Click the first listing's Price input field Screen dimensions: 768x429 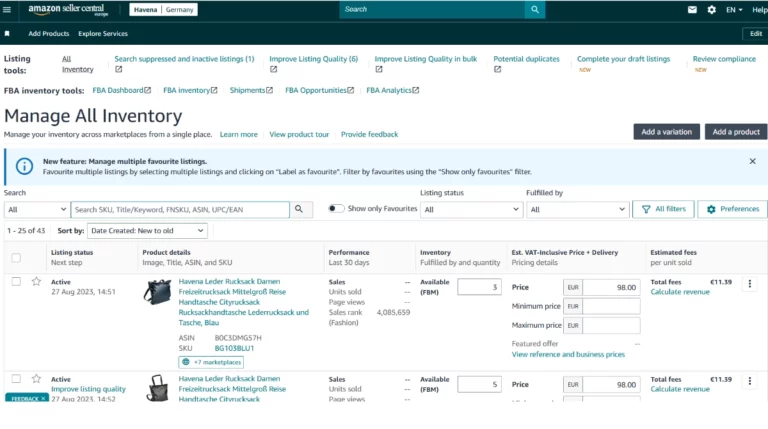click(611, 287)
